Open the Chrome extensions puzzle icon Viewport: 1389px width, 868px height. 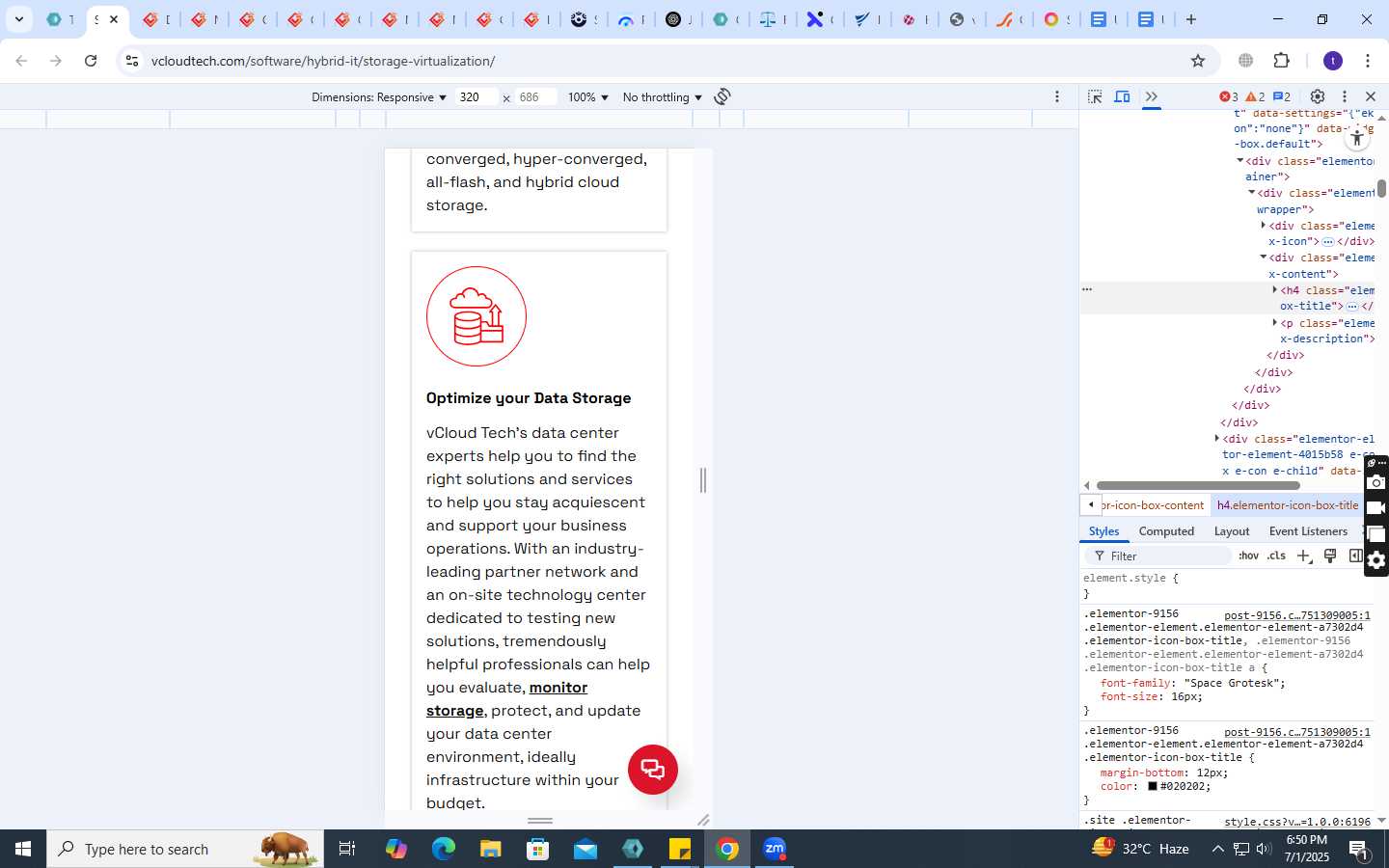tap(1281, 61)
